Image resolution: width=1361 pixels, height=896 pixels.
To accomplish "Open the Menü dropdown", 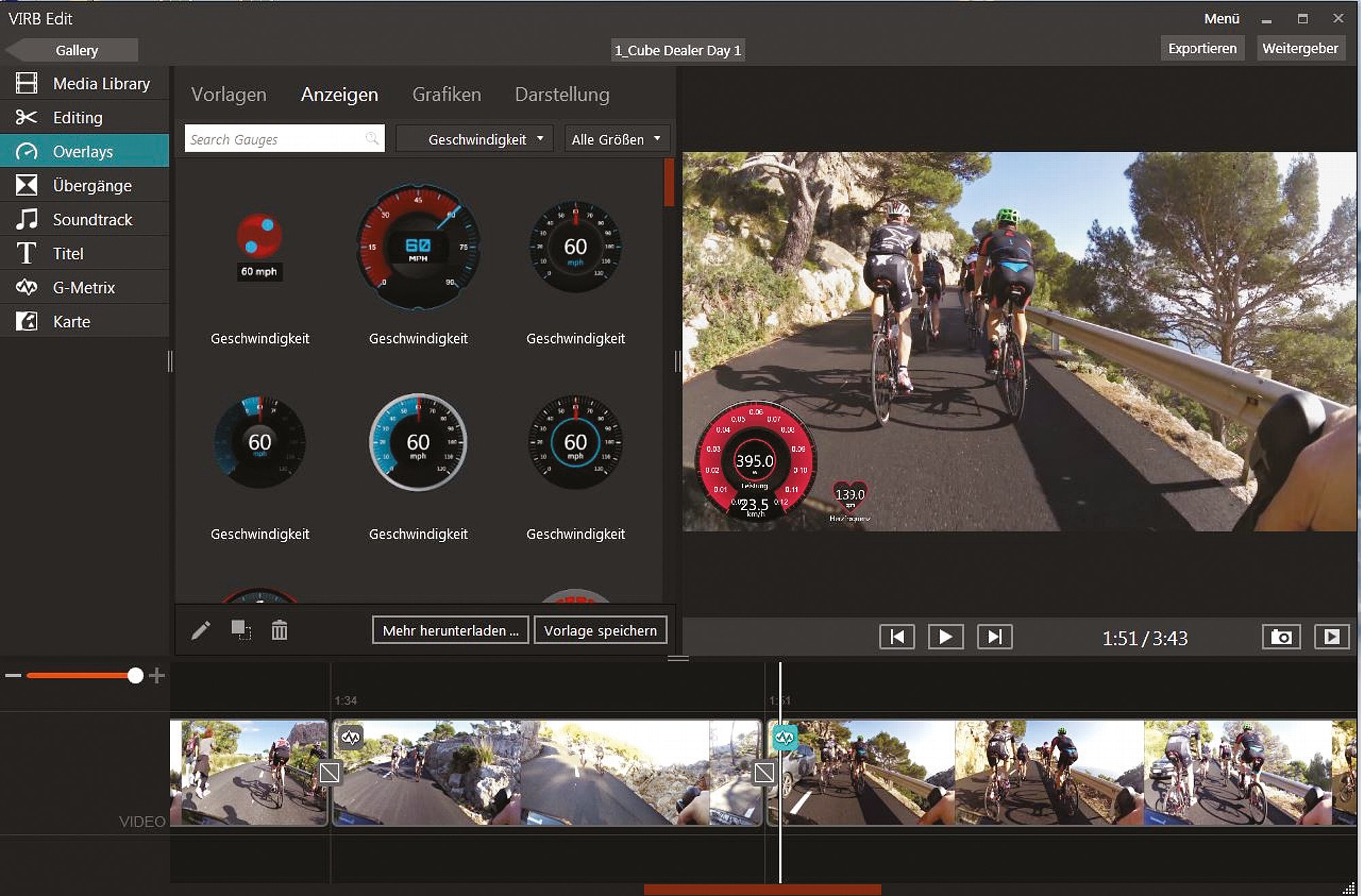I will pyautogui.click(x=1221, y=19).
